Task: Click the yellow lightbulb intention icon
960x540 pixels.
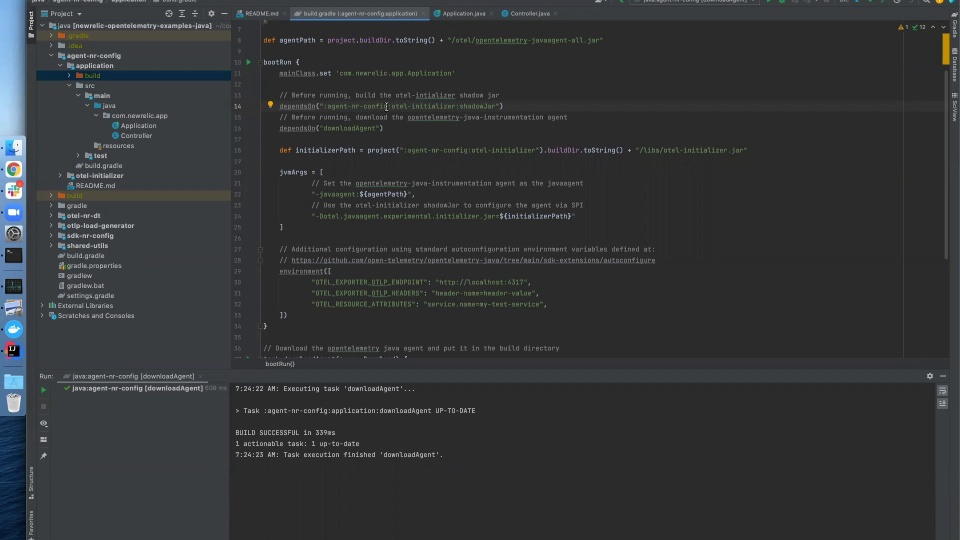Action: pos(270,105)
